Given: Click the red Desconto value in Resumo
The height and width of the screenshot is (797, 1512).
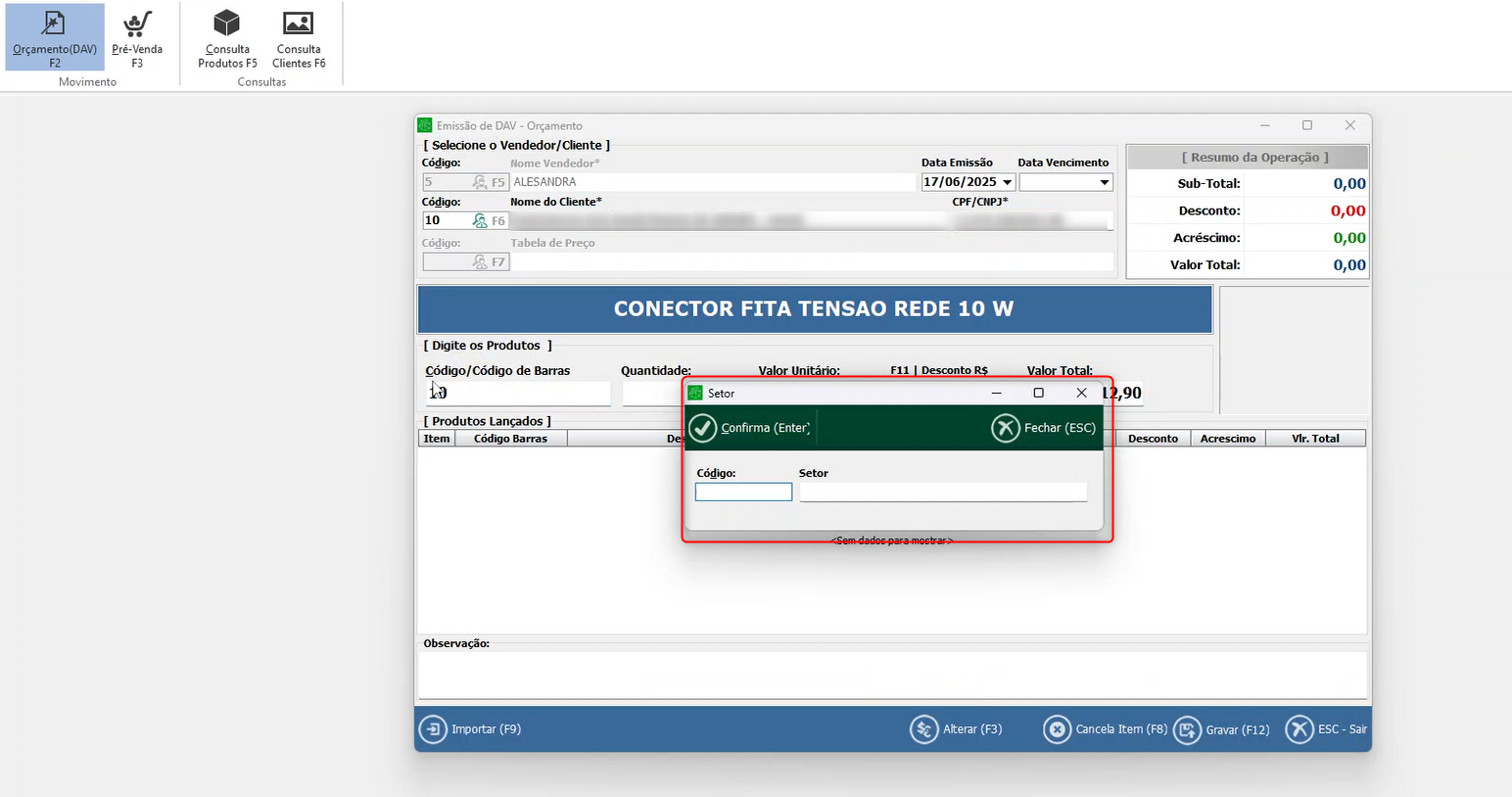Looking at the screenshot, I should click(x=1348, y=211).
